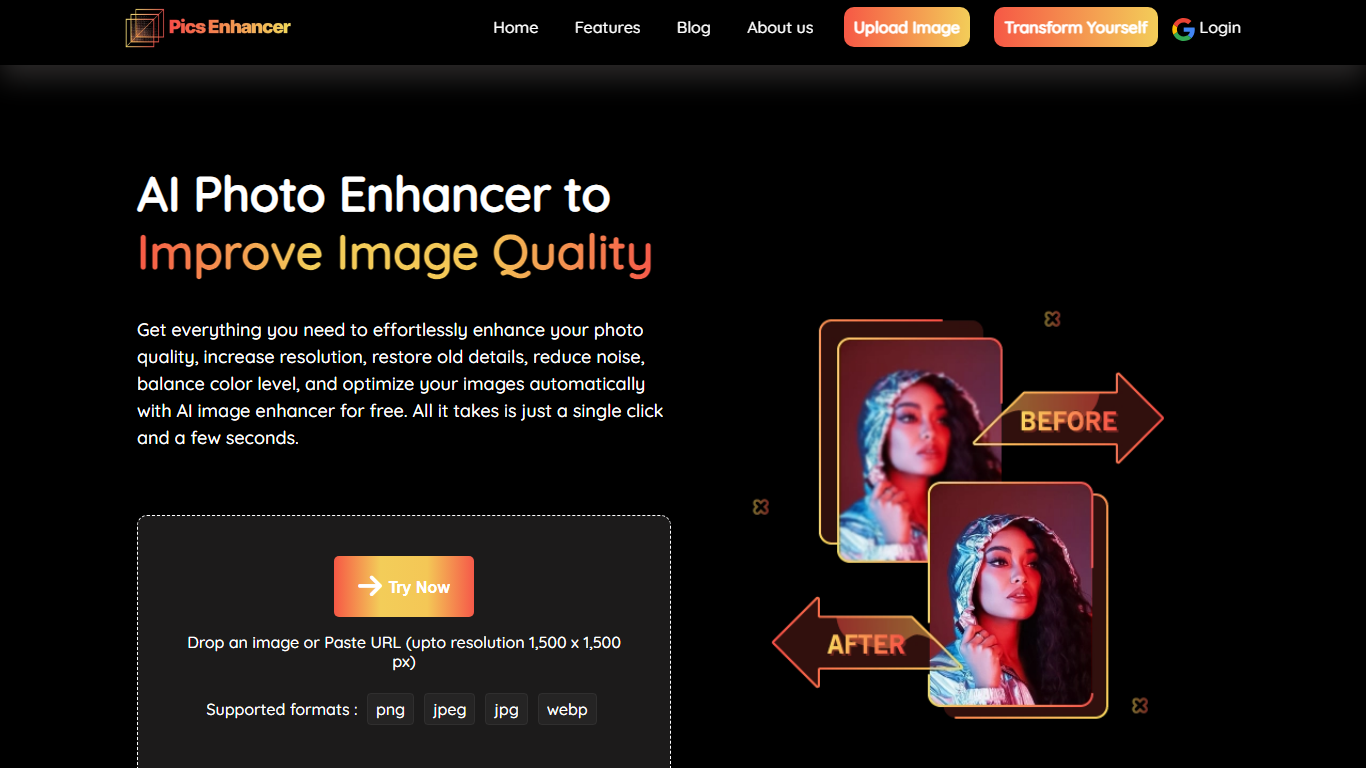
Task: Select the webp format tag
Action: pos(567,709)
